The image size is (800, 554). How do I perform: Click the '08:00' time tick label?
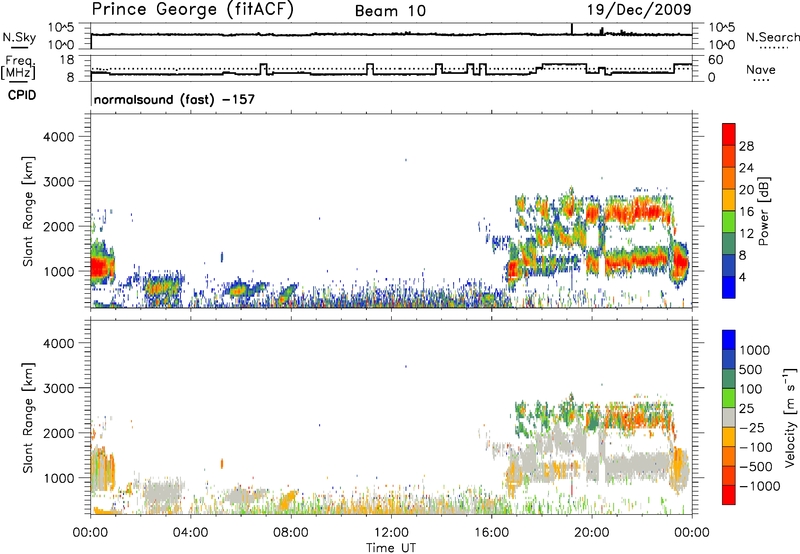[x=291, y=533]
